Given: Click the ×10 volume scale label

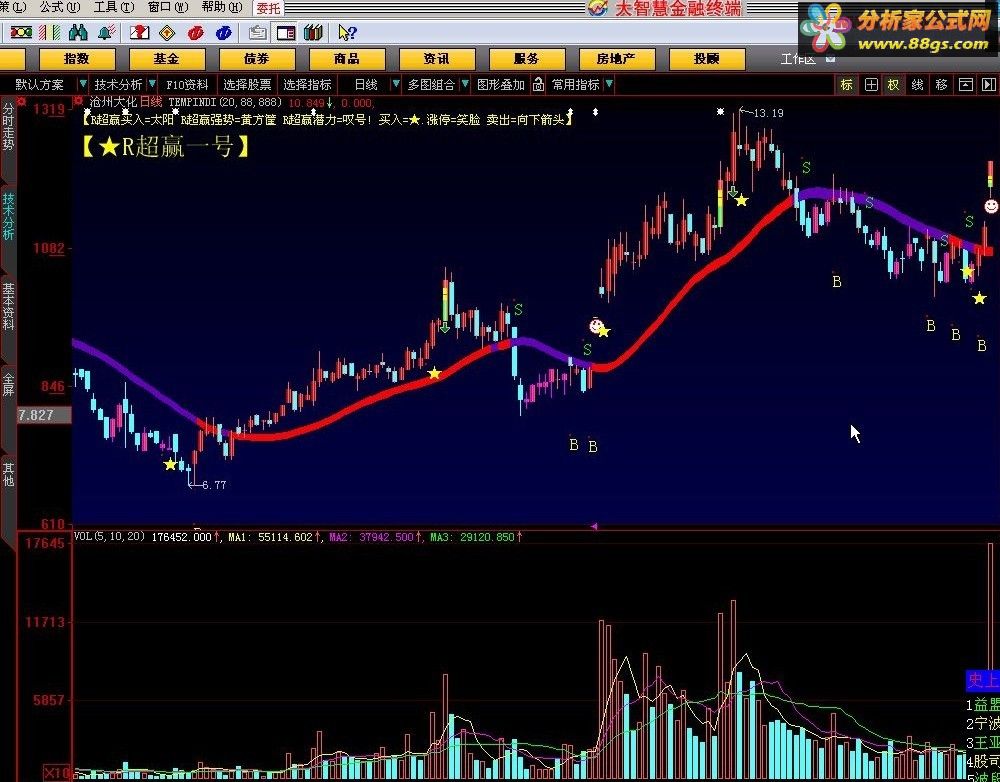Looking at the screenshot, I should point(57,773).
